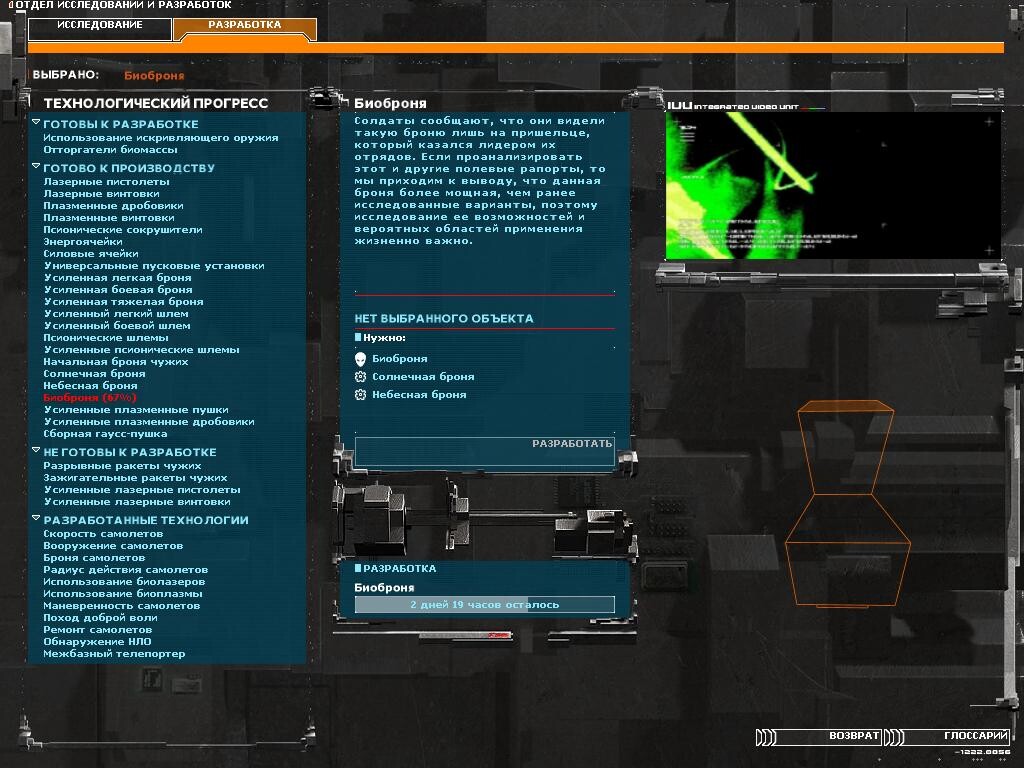Screen dimensions: 1024x768
Task: Select Усиленные плазменные пушки
Action: [136, 410]
